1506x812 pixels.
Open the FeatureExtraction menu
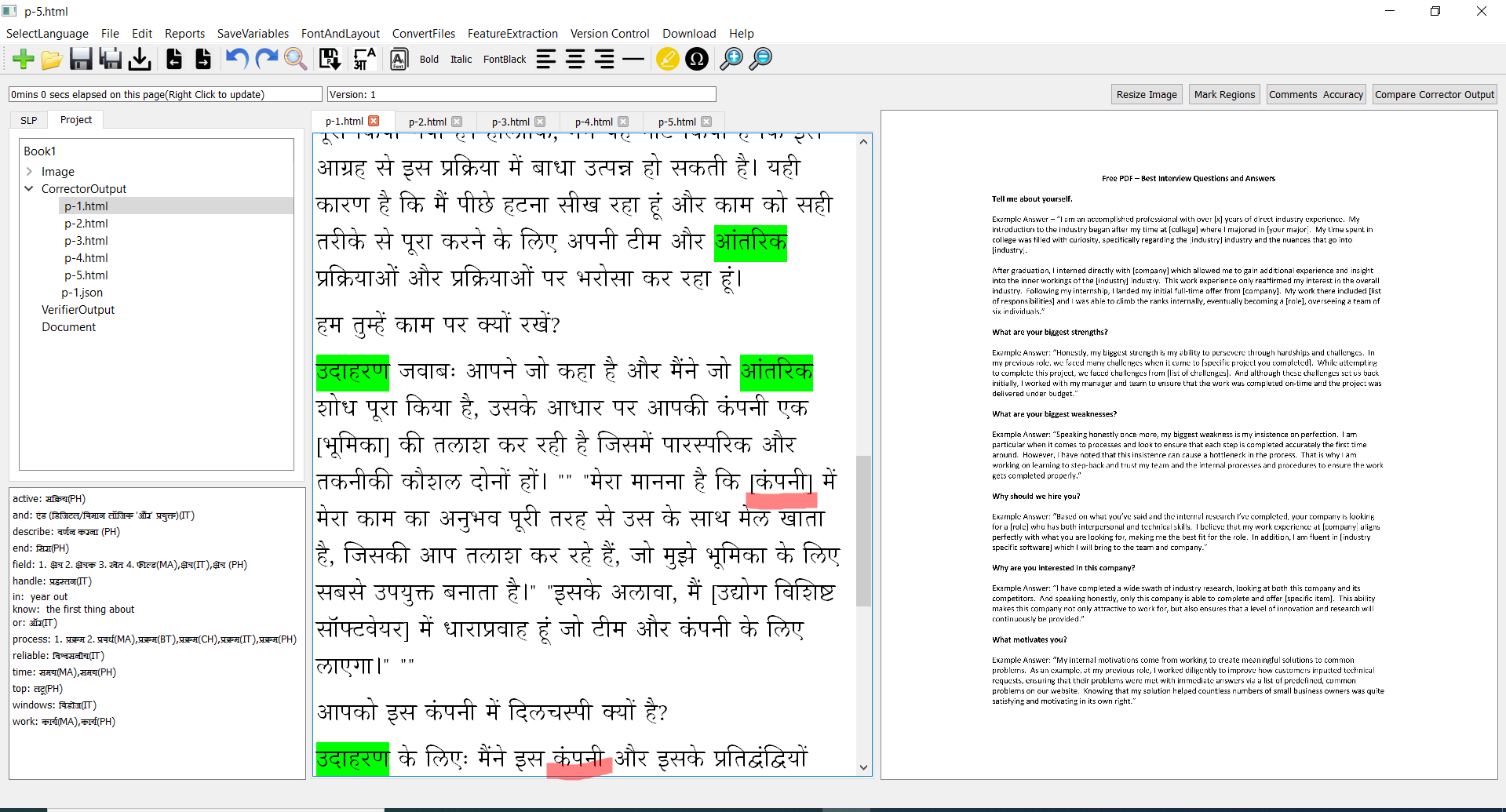(512, 33)
